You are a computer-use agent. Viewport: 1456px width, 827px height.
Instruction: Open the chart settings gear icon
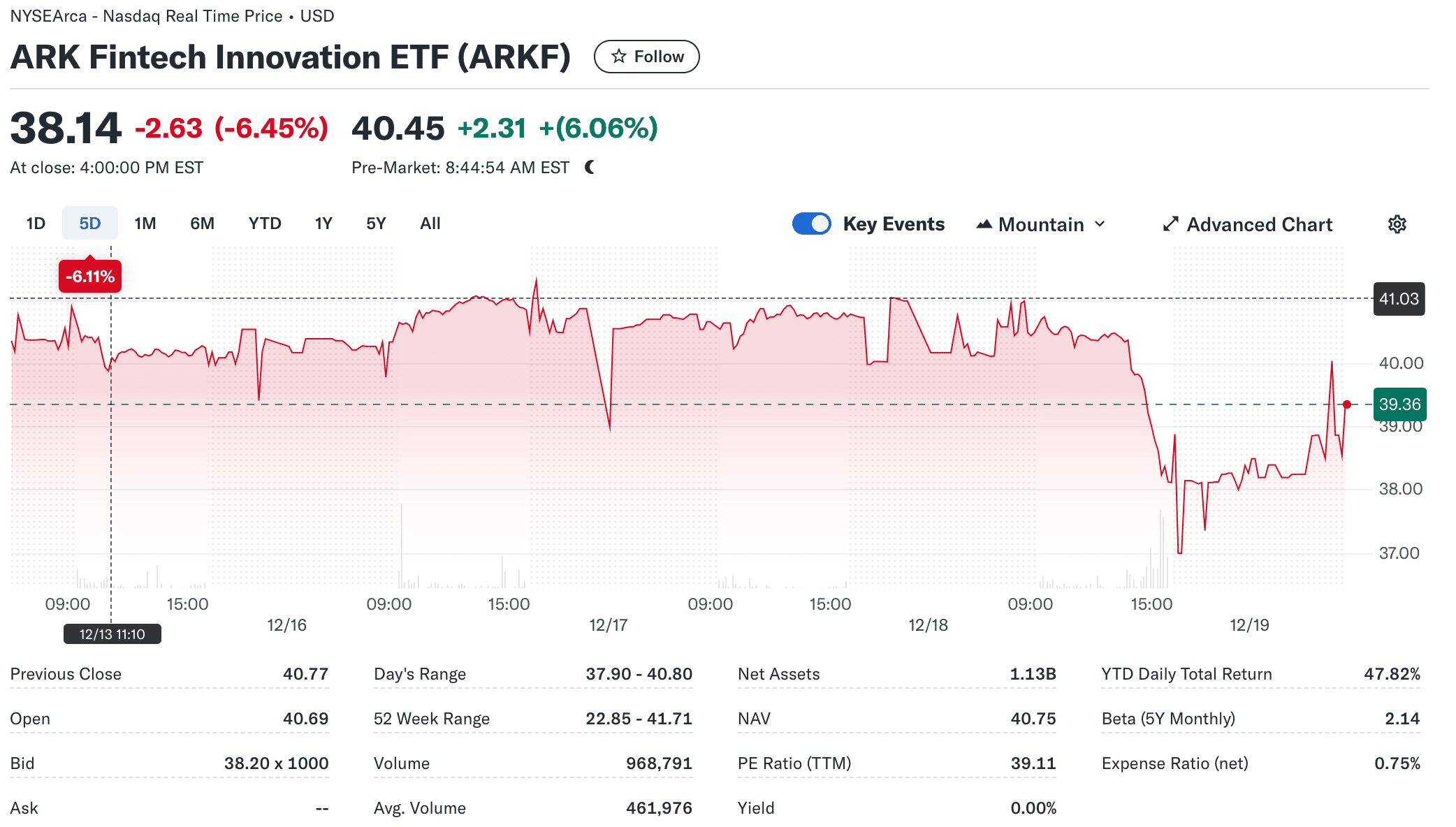1397,224
